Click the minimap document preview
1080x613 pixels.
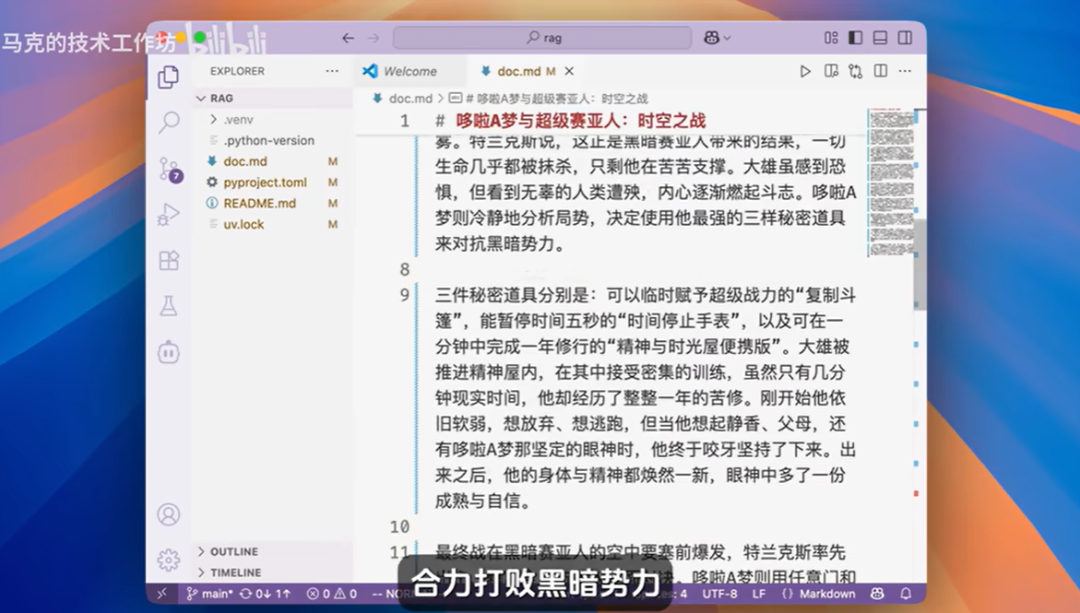click(x=890, y=183)
